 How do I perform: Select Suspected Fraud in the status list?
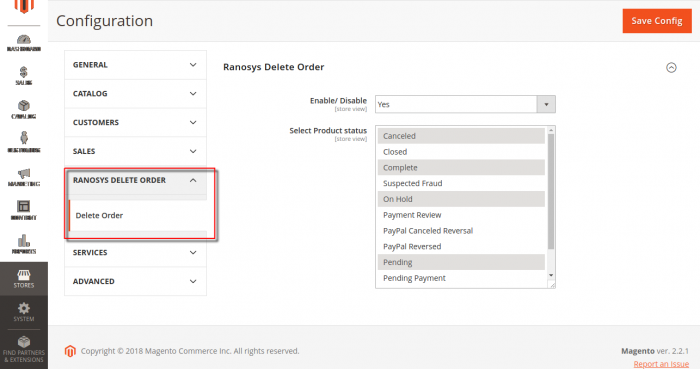461,183
